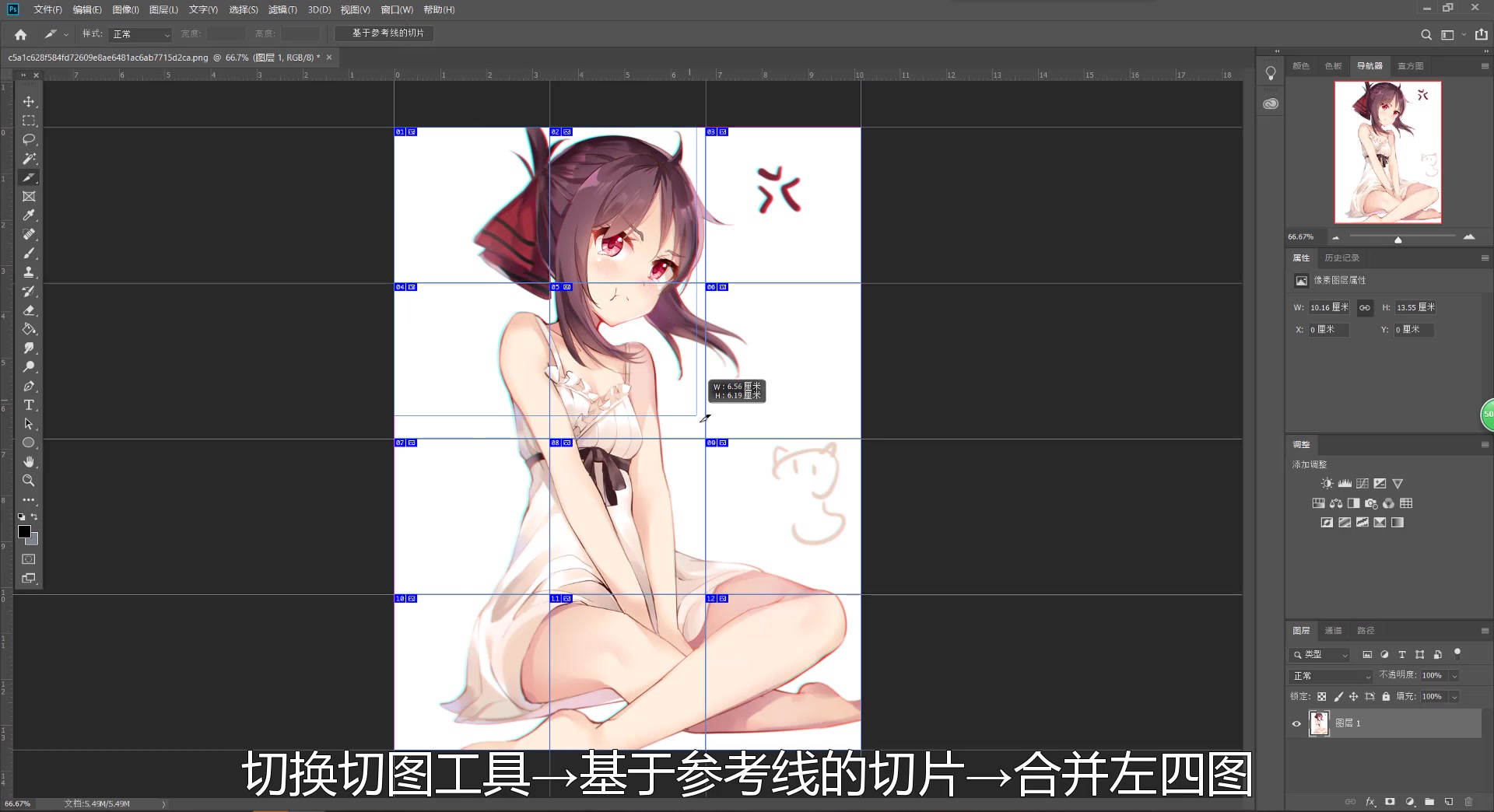Open the Layers panel flyout menu
Screen dimensions: 1494x812
1485,631
